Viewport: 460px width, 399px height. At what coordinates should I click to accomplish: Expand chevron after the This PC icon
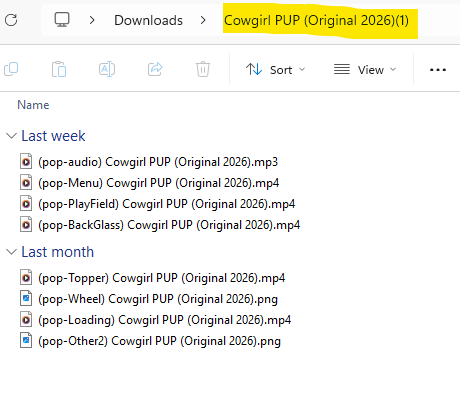[x=92, y=20]
